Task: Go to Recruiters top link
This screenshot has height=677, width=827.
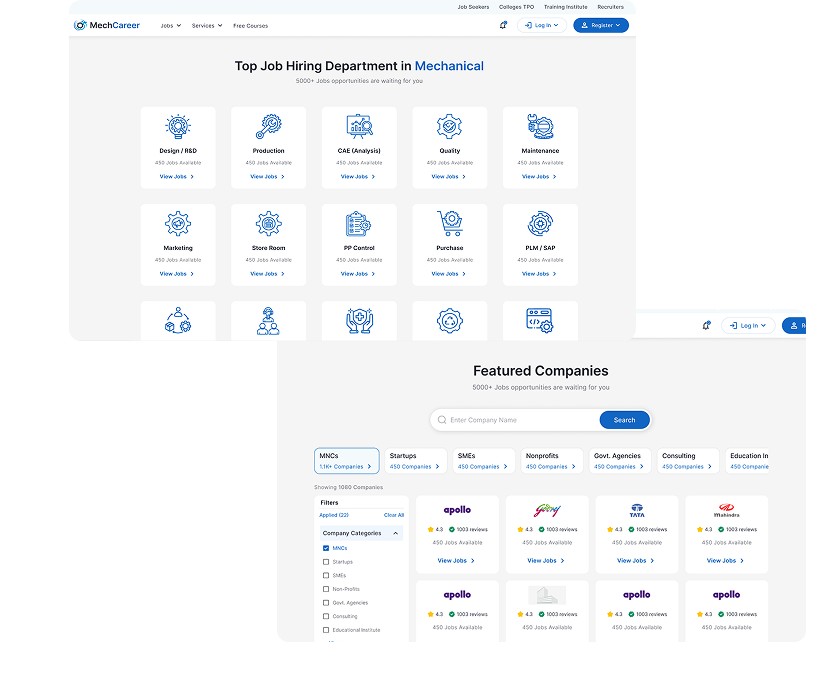Action: tap(610, 7)
